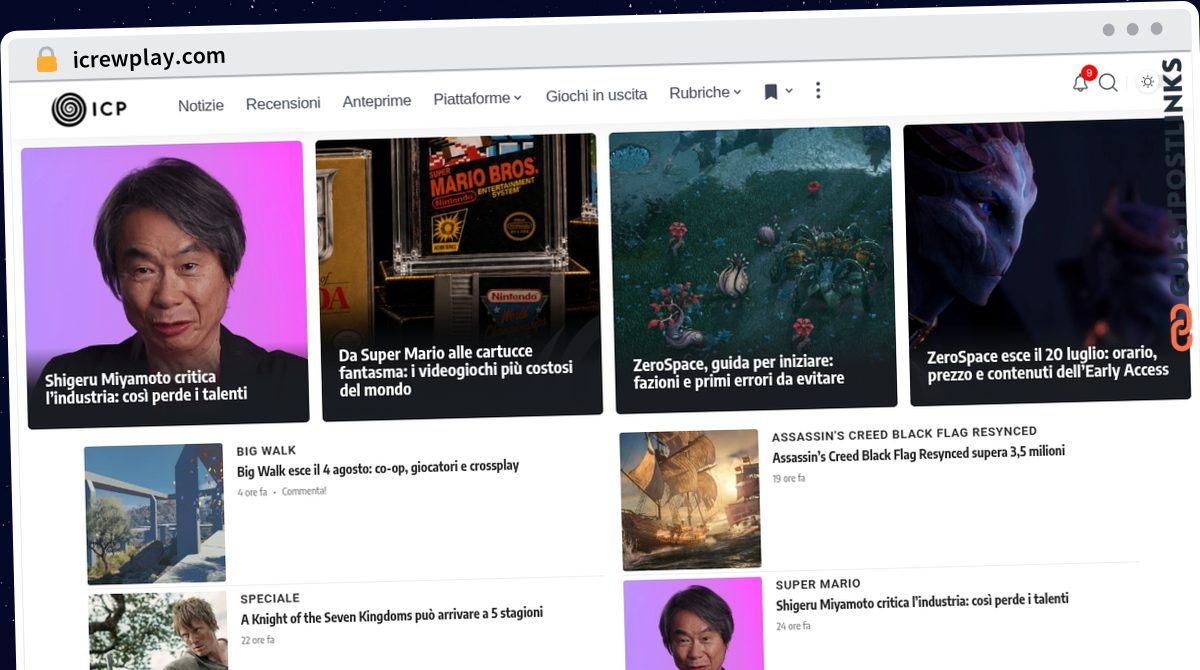Viewport: 1200px width, 670px height.
Task: Click the lower Miyamoto purple thumbnail
Action: pos(693,623)
